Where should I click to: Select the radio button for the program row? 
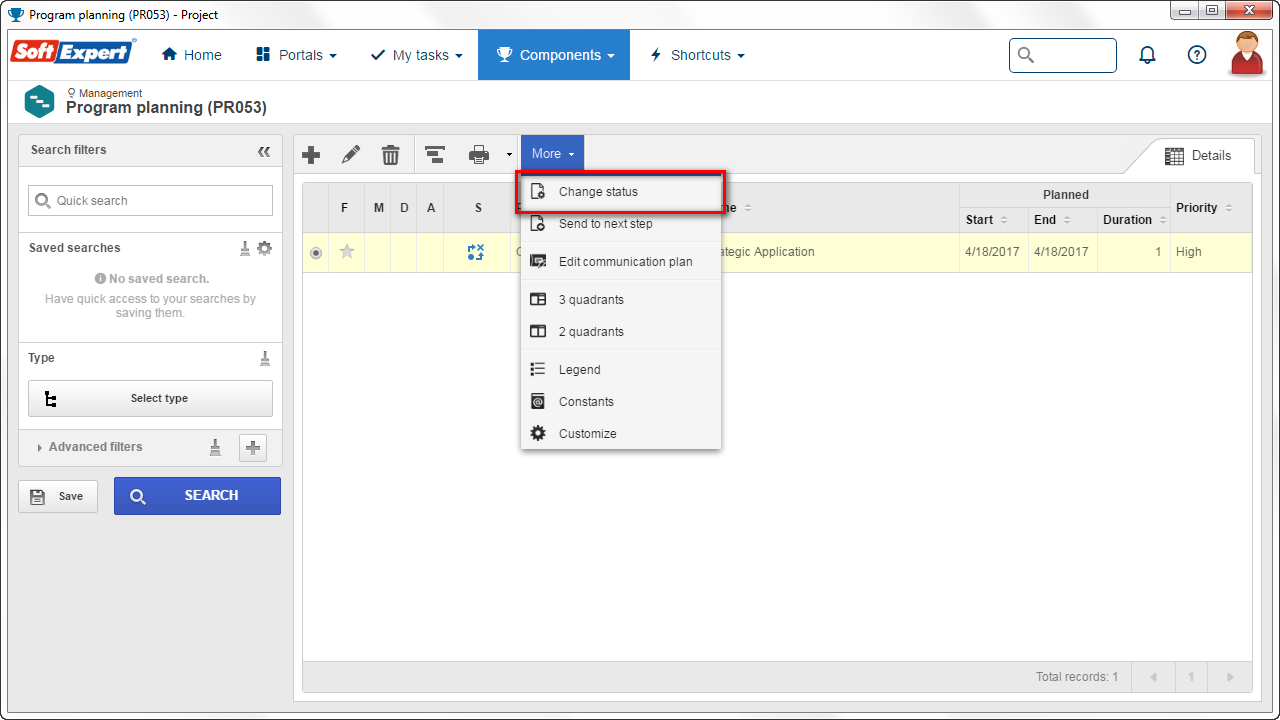tap(316, 253)
